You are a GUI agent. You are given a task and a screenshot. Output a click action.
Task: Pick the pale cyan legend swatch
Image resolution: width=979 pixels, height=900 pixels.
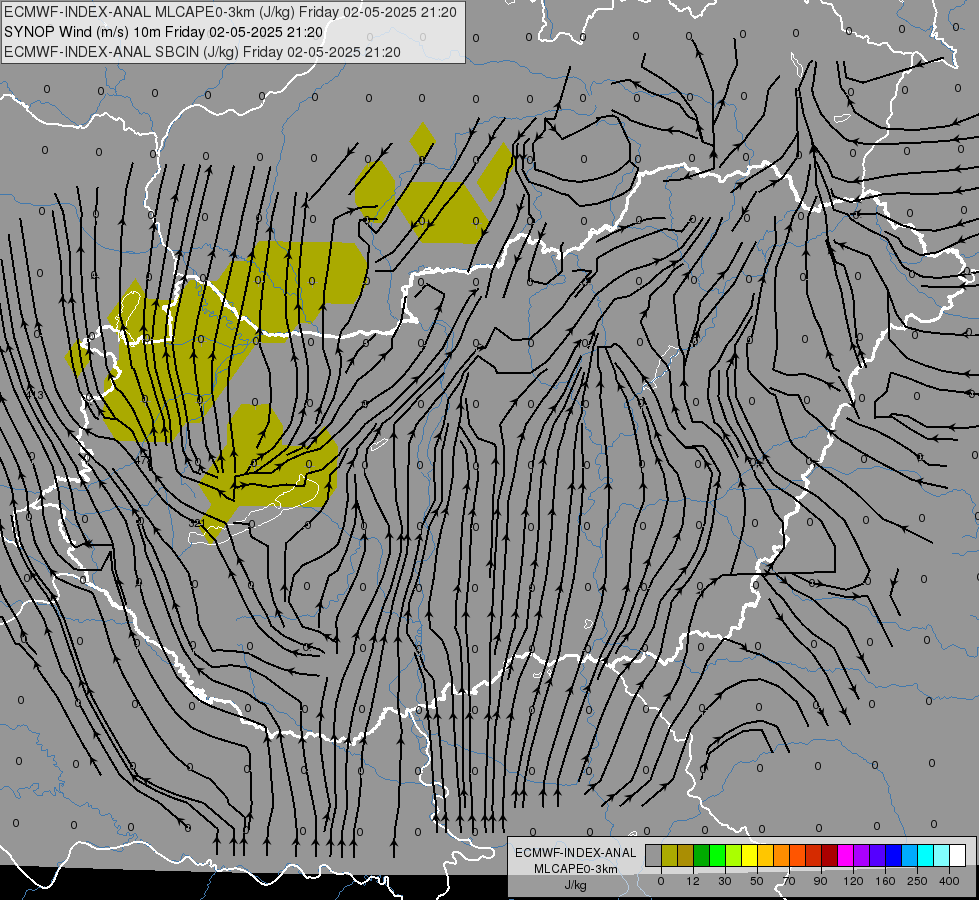coord(942,855)
